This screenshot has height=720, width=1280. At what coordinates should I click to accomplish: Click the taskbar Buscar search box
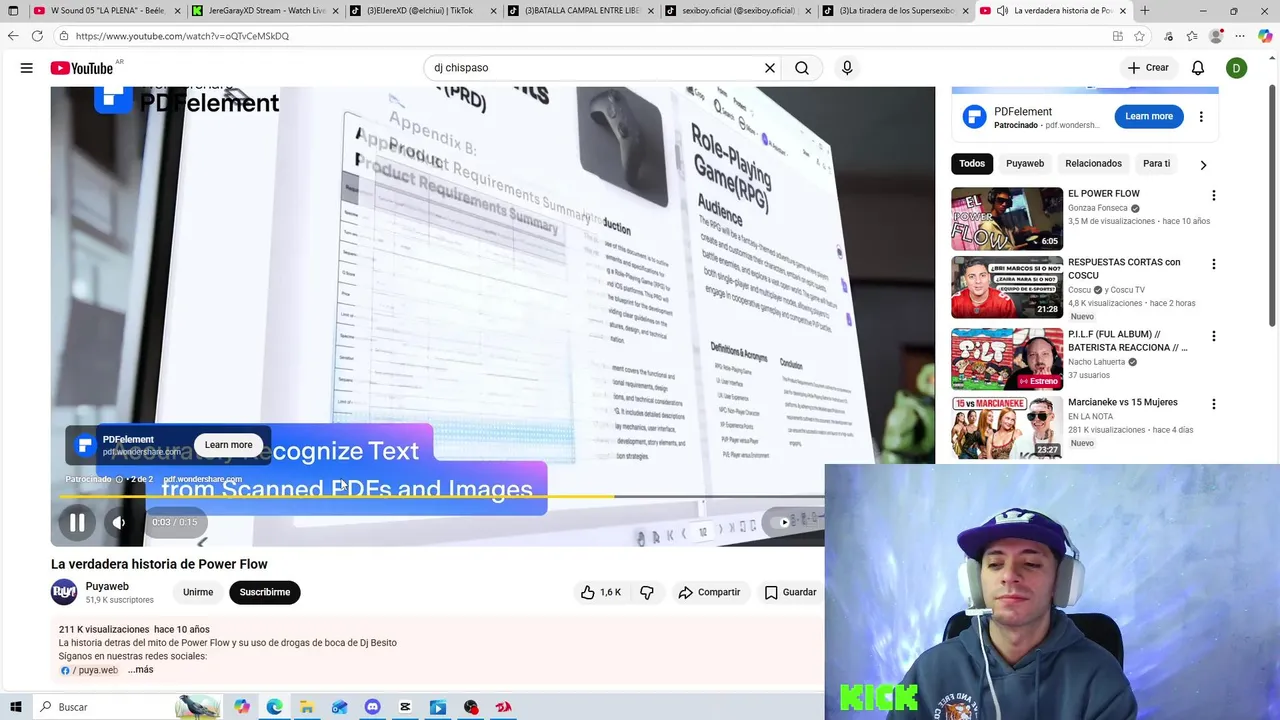click(x=126, y=707)
